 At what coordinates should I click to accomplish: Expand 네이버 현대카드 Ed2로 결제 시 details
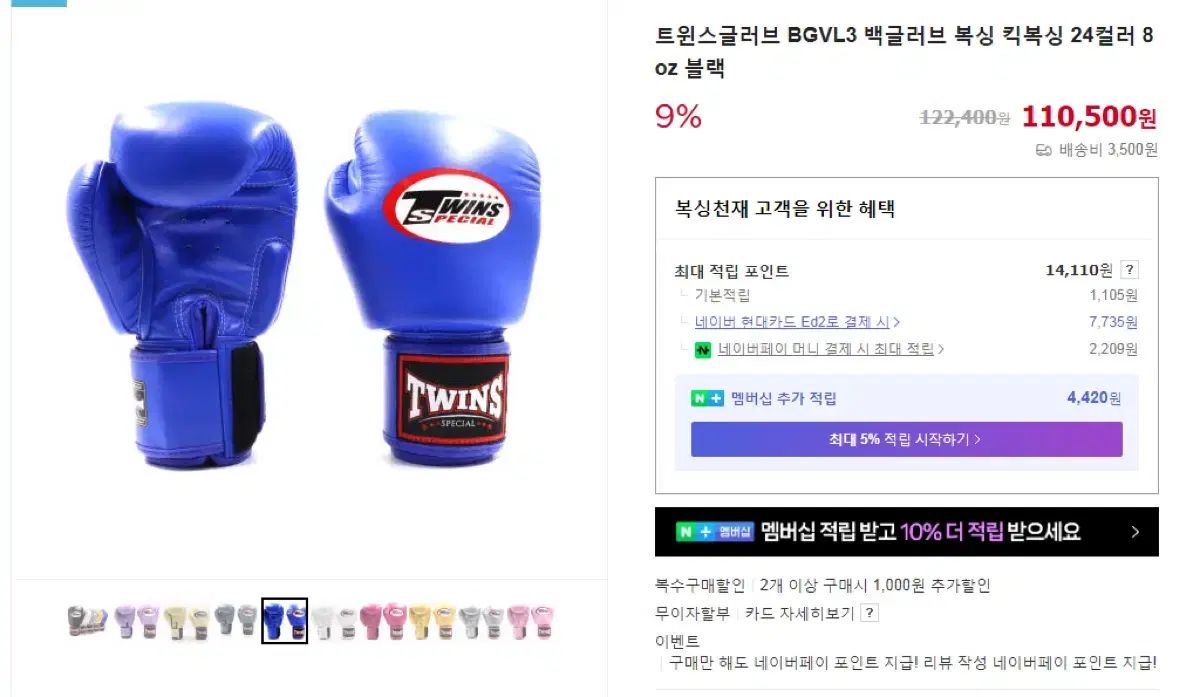797,322
